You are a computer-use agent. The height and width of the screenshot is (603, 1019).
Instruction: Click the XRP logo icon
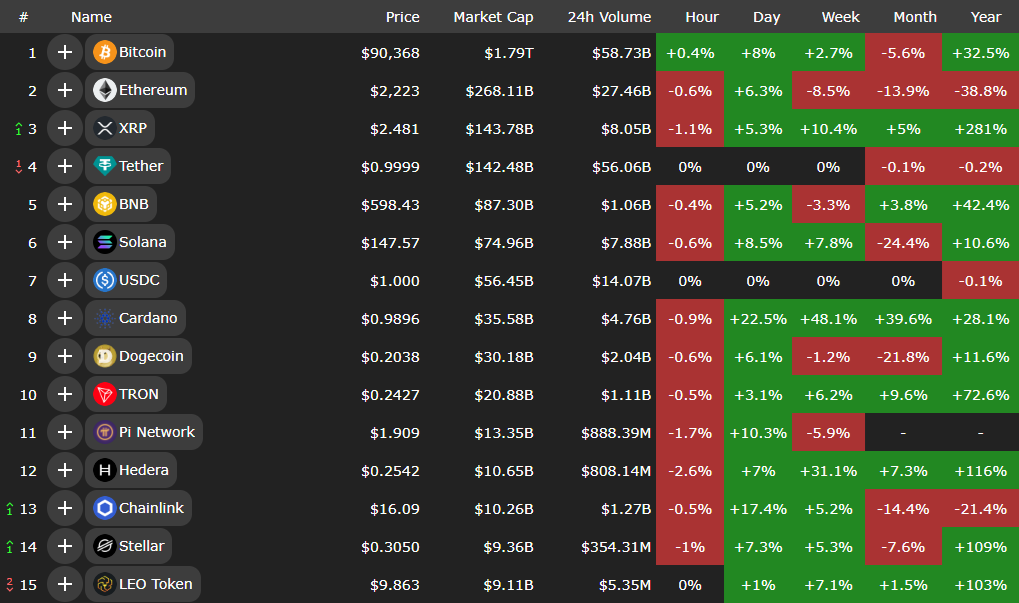(x=104, y=128)
